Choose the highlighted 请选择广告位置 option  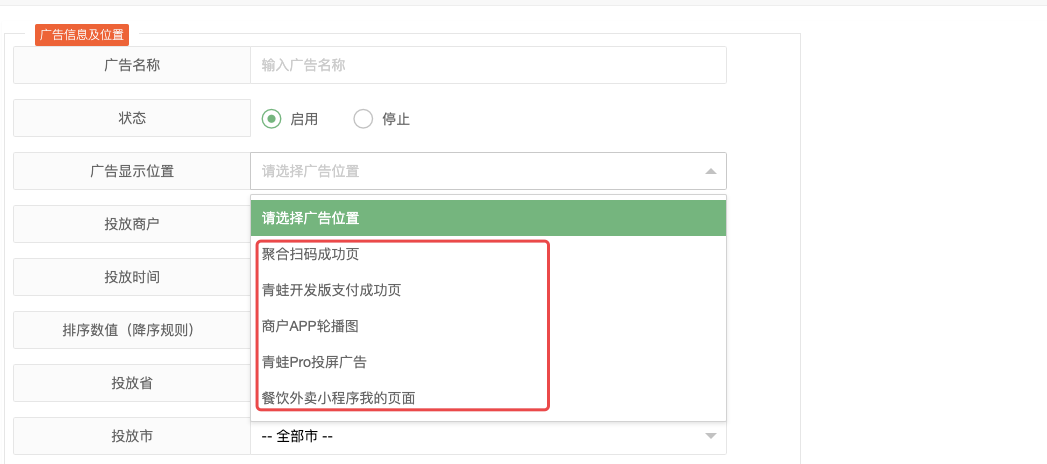488,218
